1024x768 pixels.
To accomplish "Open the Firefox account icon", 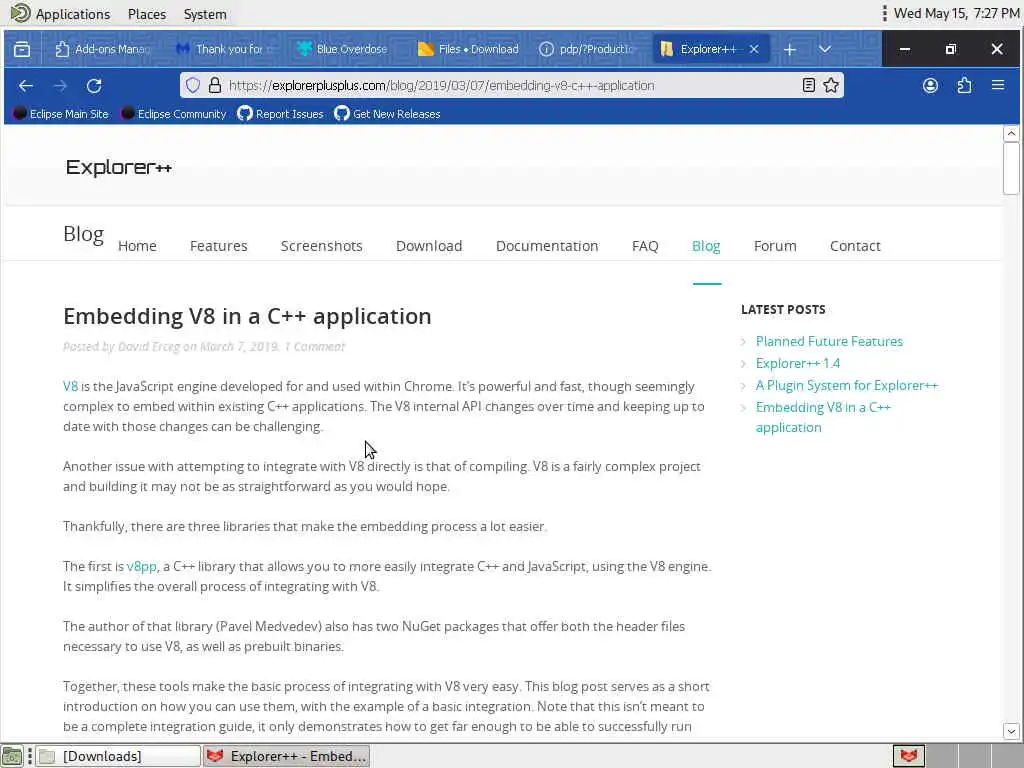I will pyautogui.click(x=930, y=86).
